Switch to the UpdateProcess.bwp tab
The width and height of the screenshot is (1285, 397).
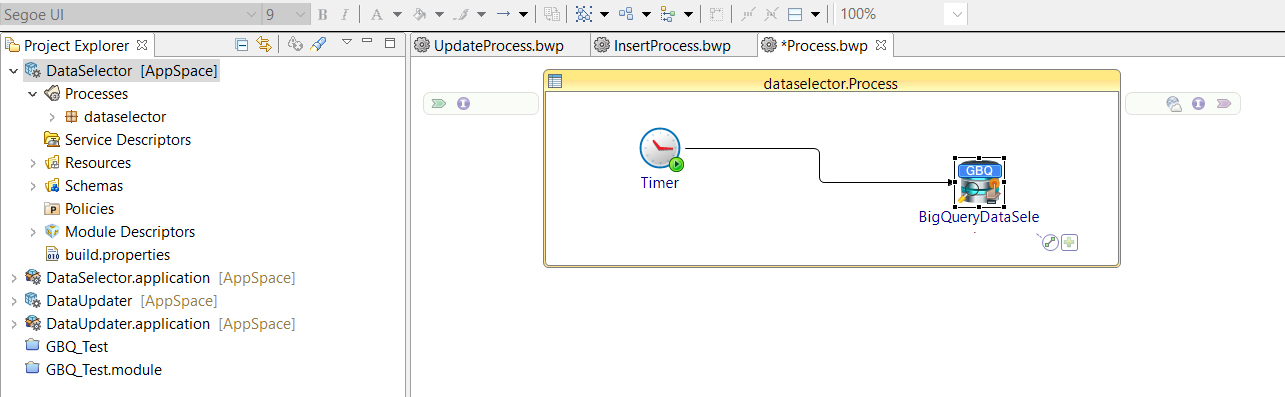499,46
